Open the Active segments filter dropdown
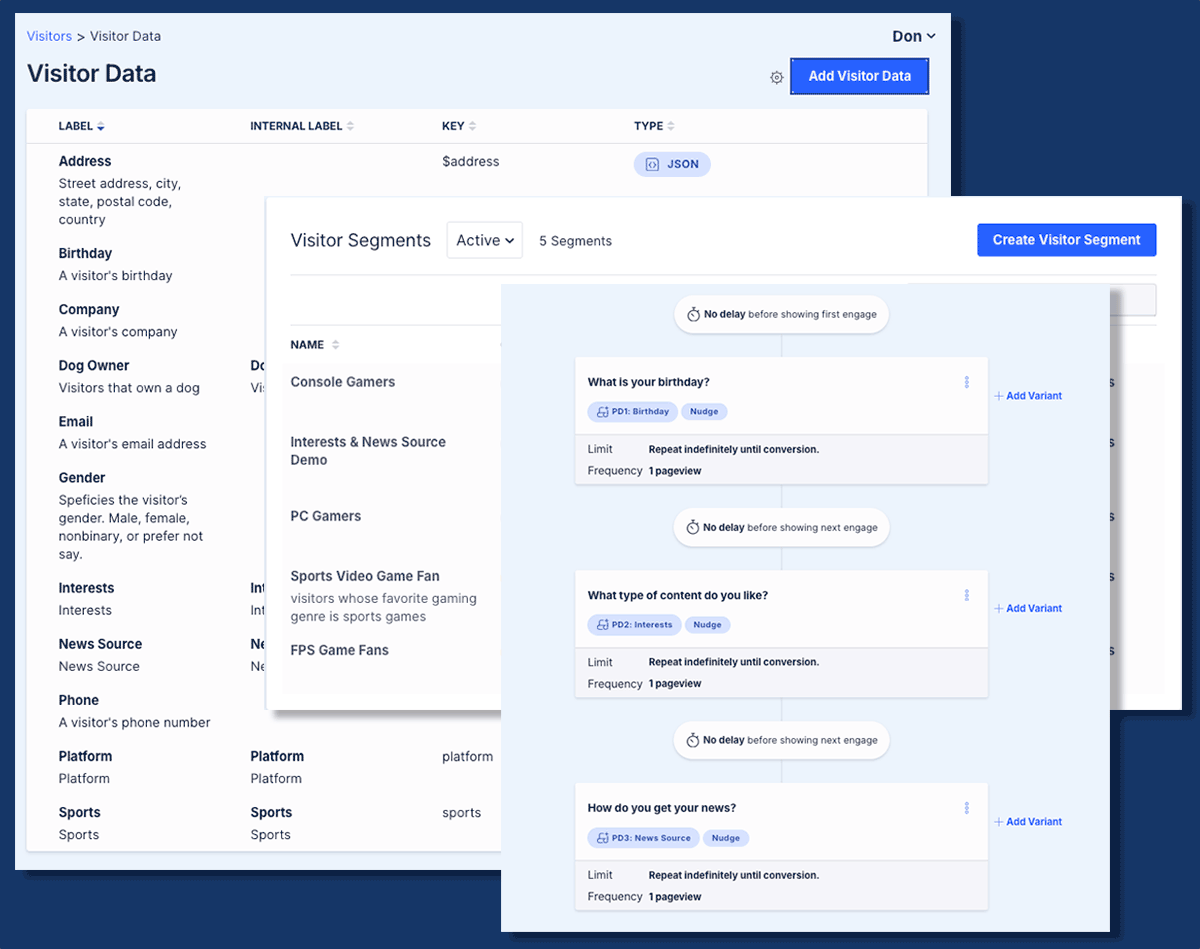The height and width of the screenshot is (949, 1200). tap(485, 240)
